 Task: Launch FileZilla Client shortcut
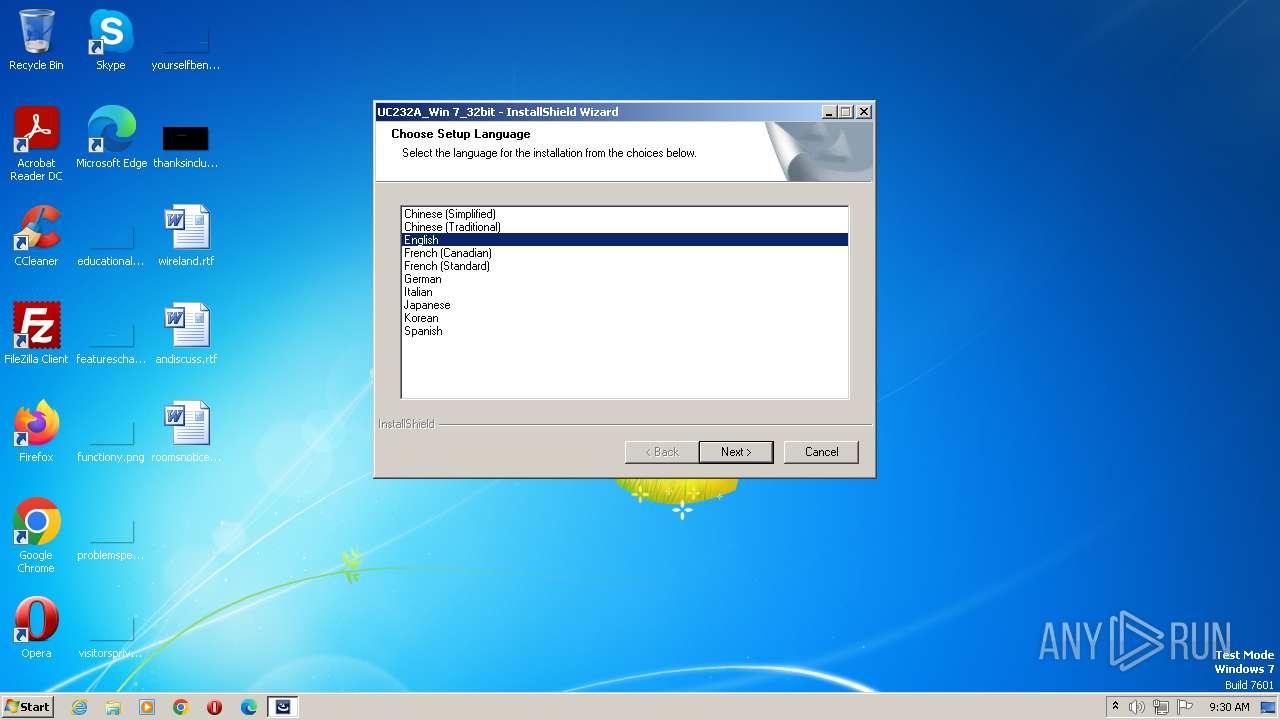pos(36,334)
